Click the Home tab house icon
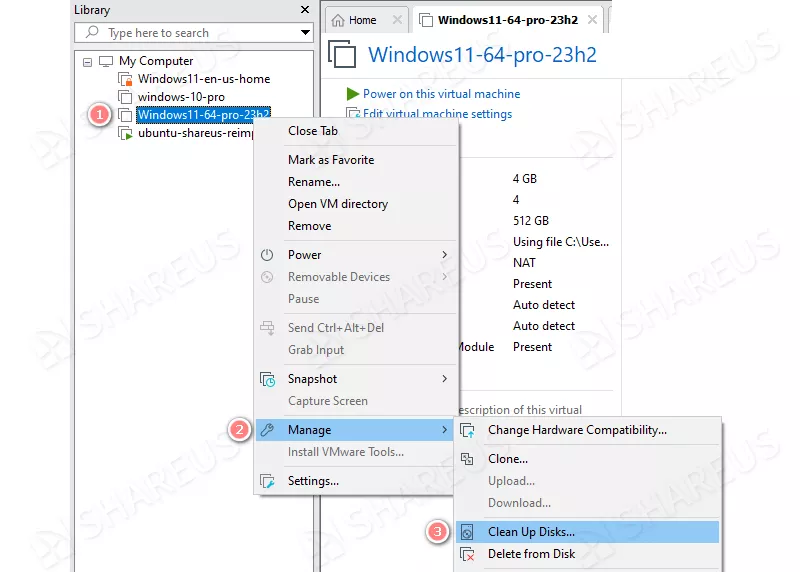 point(338,20)
